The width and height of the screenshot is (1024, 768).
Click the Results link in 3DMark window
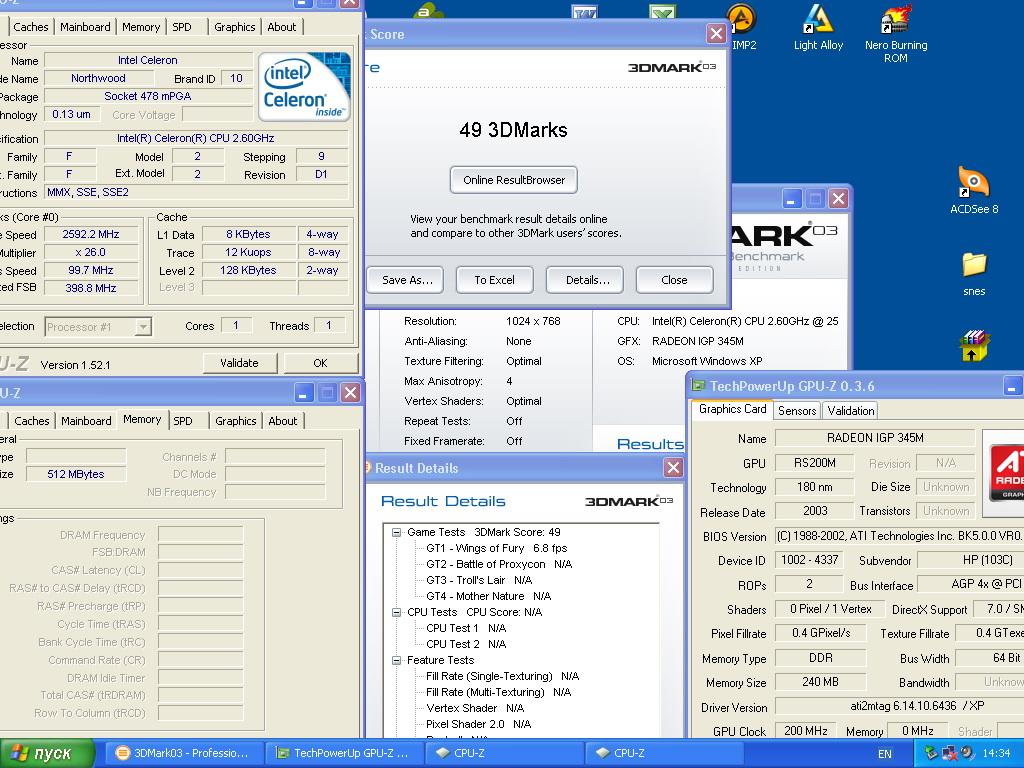pos(650,444)
